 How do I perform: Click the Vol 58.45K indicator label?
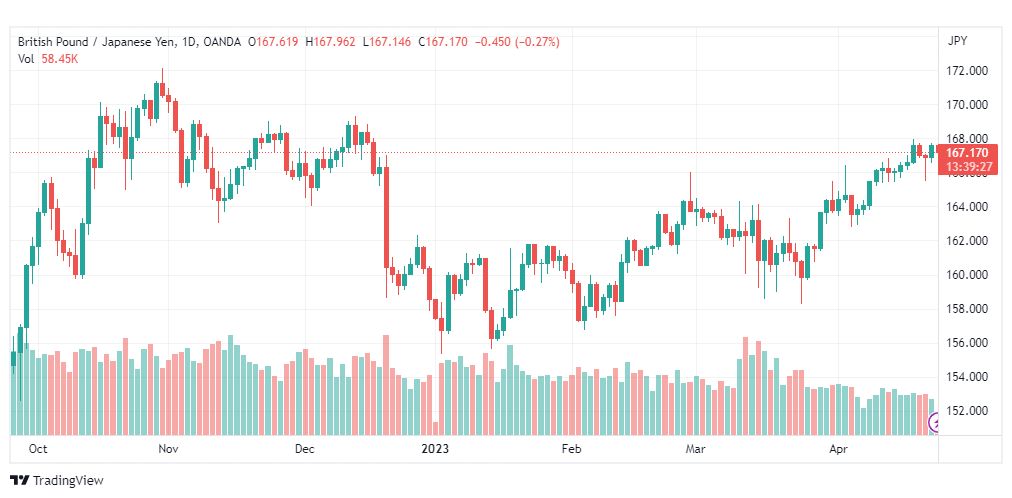(48, 58)
